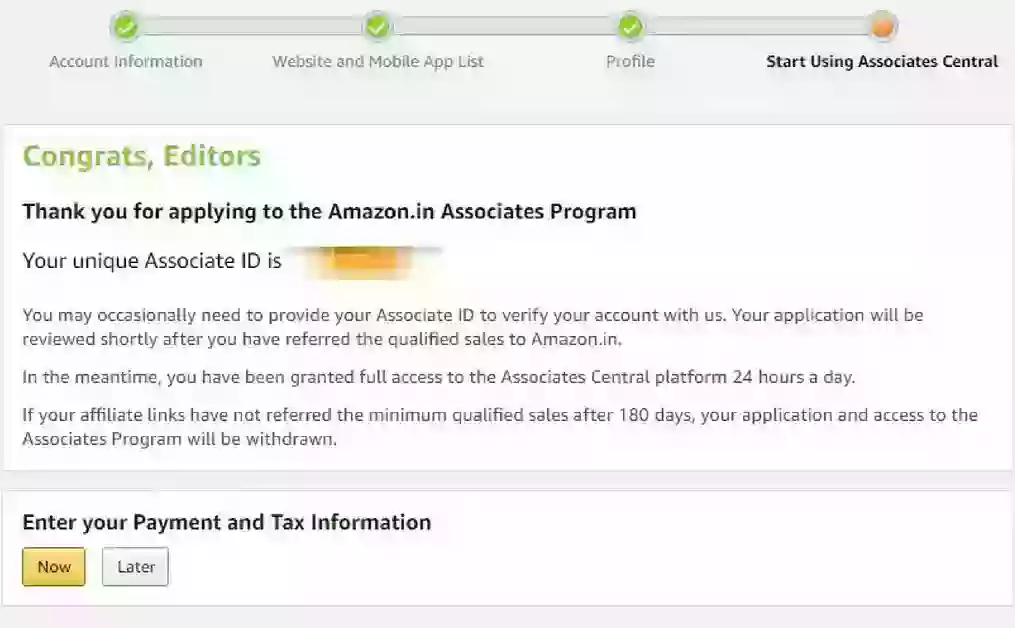The height and width of the screenshot is (628, 1015).
Task: Click the orange Start Using Associates Central circle
Action: (x=882, y=27)
